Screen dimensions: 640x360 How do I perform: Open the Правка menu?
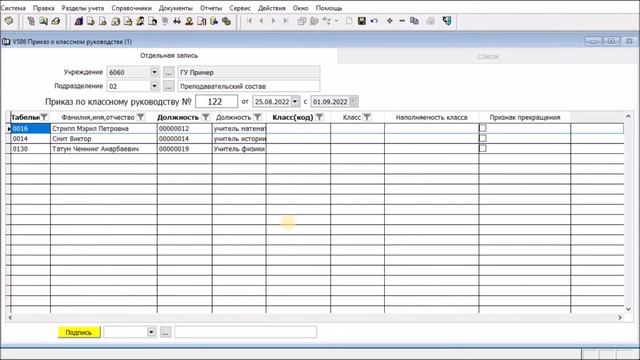click(x=44, y=8)
